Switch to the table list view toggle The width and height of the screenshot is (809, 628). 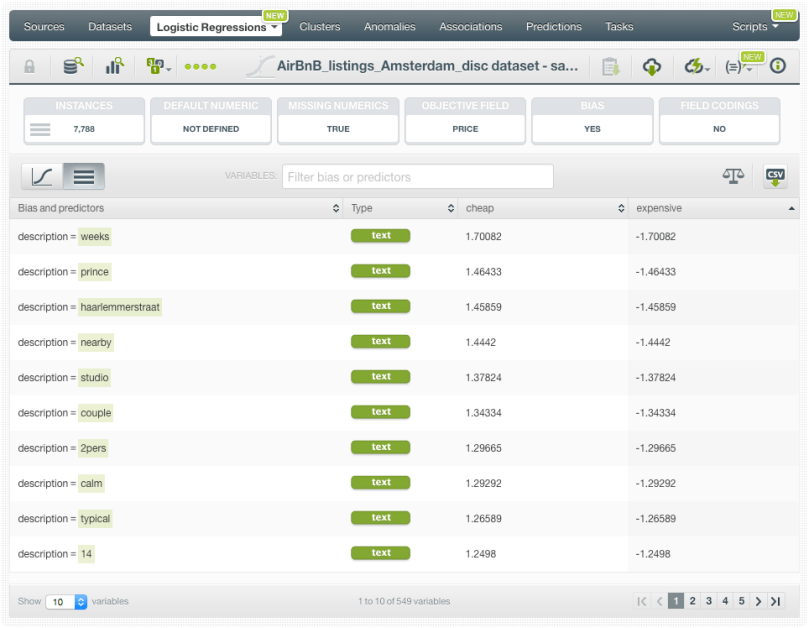click(x=84, y=177)
